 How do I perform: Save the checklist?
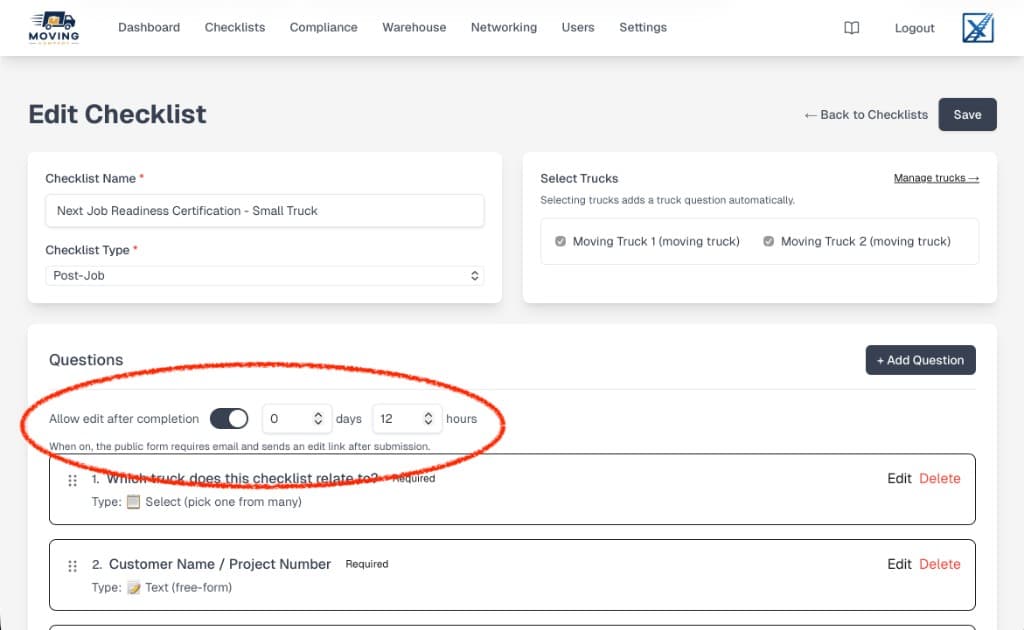(967, 114)
